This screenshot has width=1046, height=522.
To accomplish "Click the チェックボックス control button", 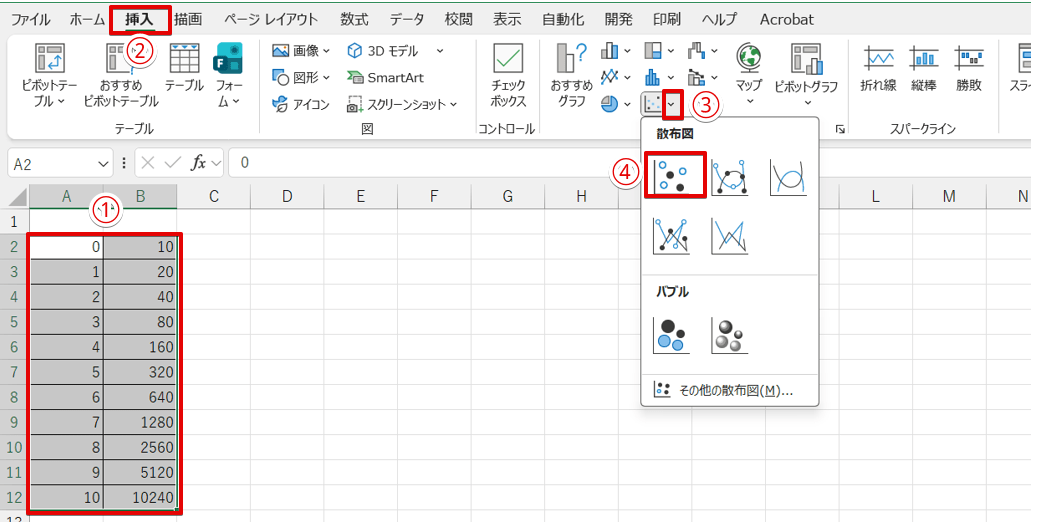I will [508, 76].
